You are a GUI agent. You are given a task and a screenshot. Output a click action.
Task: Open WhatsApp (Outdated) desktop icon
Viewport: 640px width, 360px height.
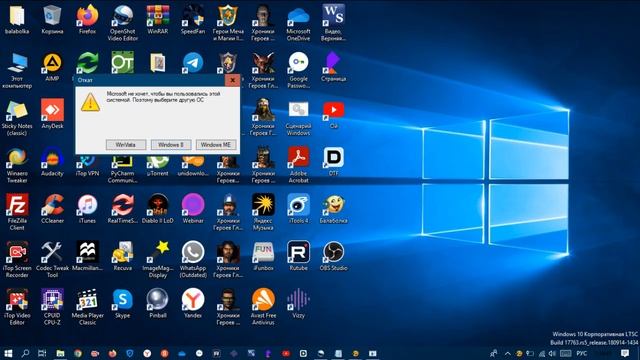pos(193,260)
